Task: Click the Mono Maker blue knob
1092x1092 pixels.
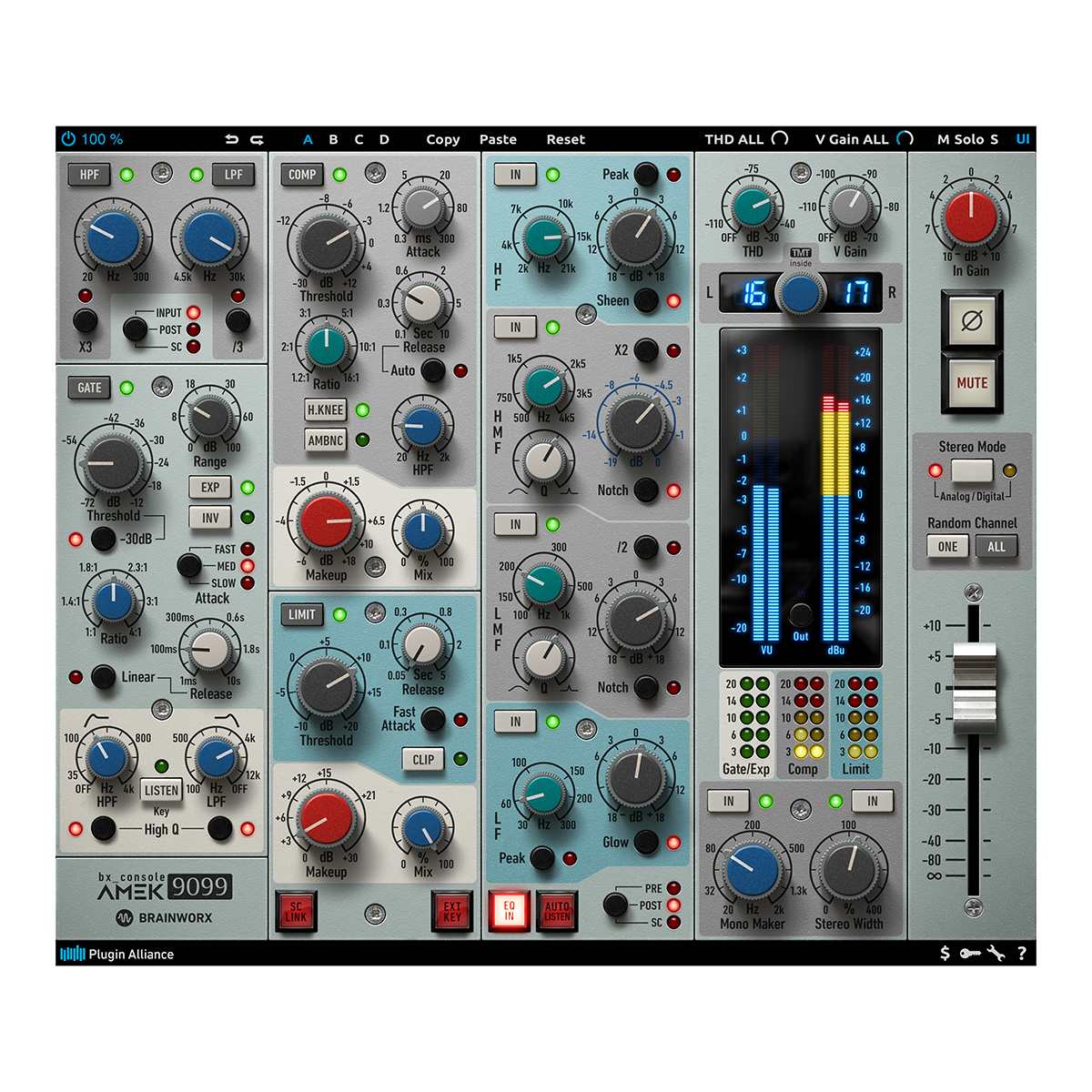Action: [753, 871]
